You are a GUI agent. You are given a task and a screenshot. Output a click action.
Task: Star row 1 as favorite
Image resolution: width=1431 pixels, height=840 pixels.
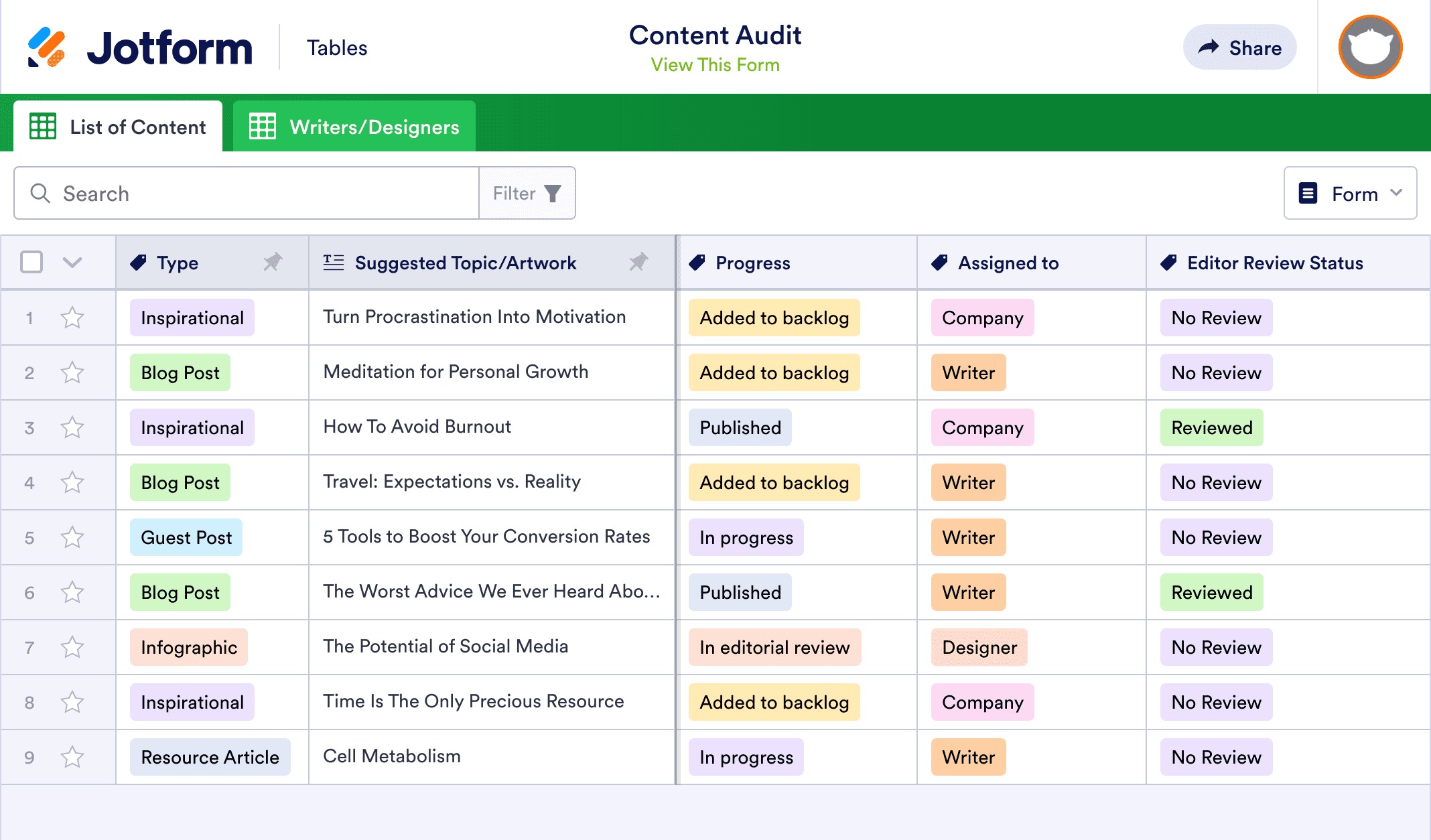pyautogui.click(x=72, y=318)
